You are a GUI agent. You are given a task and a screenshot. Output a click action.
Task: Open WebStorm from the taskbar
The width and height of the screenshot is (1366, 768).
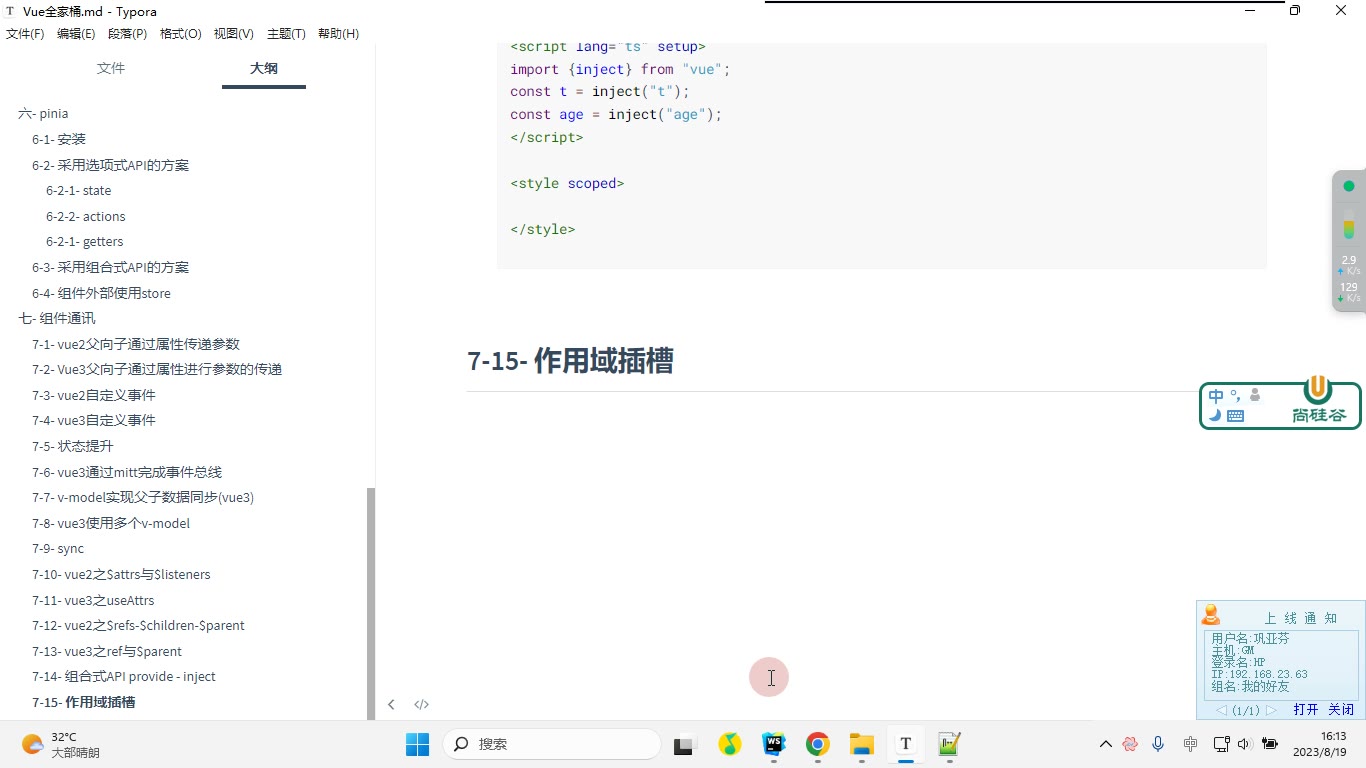774,744
